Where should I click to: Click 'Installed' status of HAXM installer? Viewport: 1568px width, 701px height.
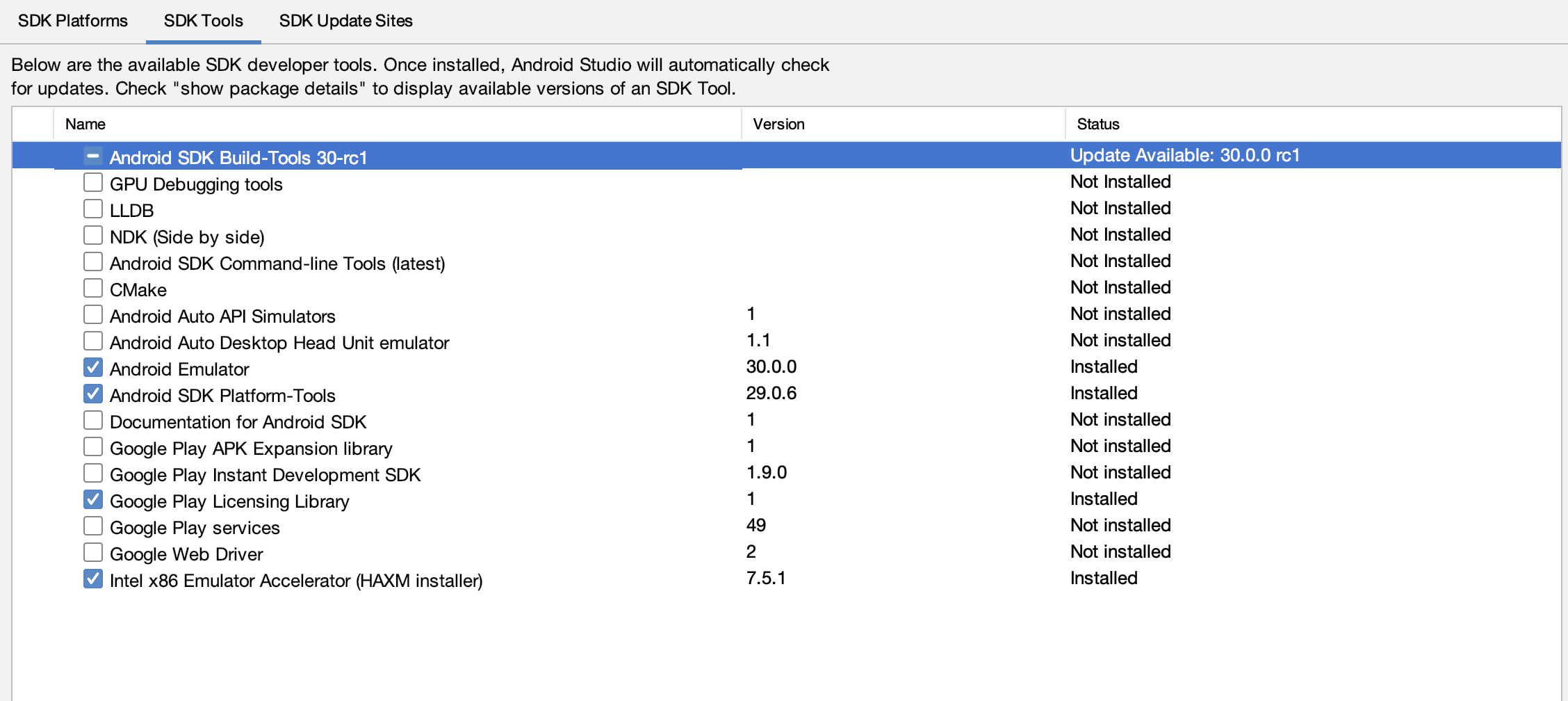[1104, 578]
